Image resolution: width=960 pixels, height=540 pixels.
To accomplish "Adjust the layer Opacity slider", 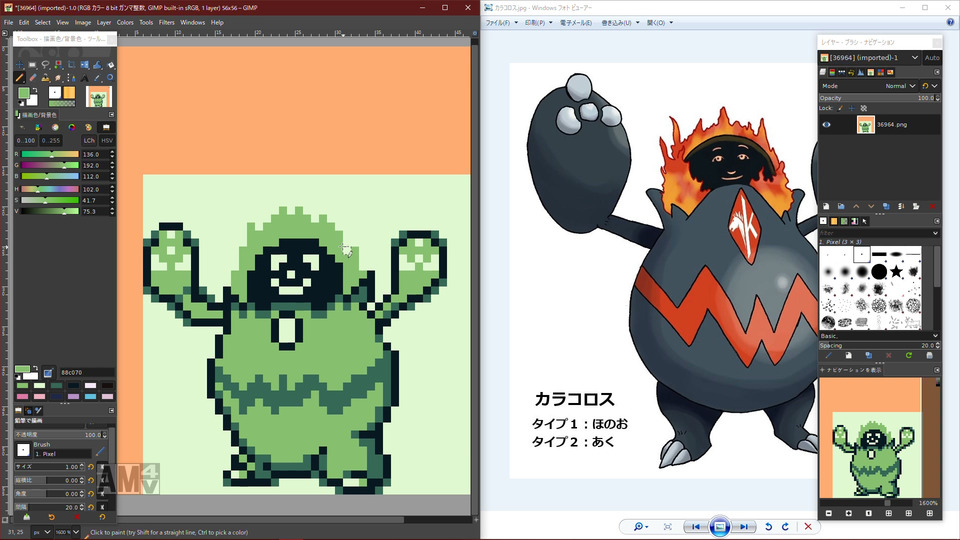I will (x=879, y=98).
